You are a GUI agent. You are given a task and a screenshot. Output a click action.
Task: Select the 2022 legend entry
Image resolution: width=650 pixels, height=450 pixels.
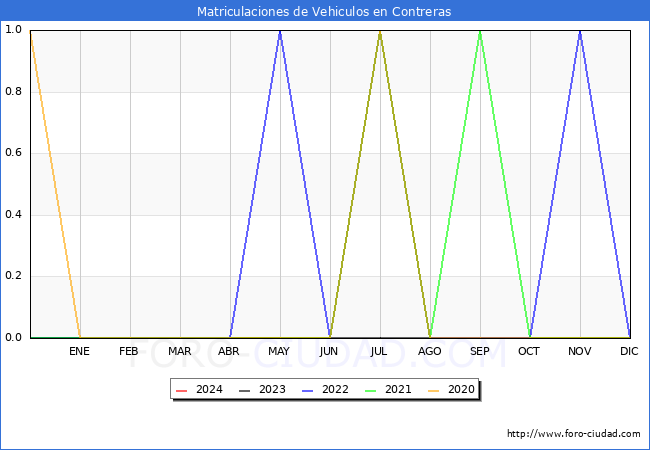click(x=325, y=390)
